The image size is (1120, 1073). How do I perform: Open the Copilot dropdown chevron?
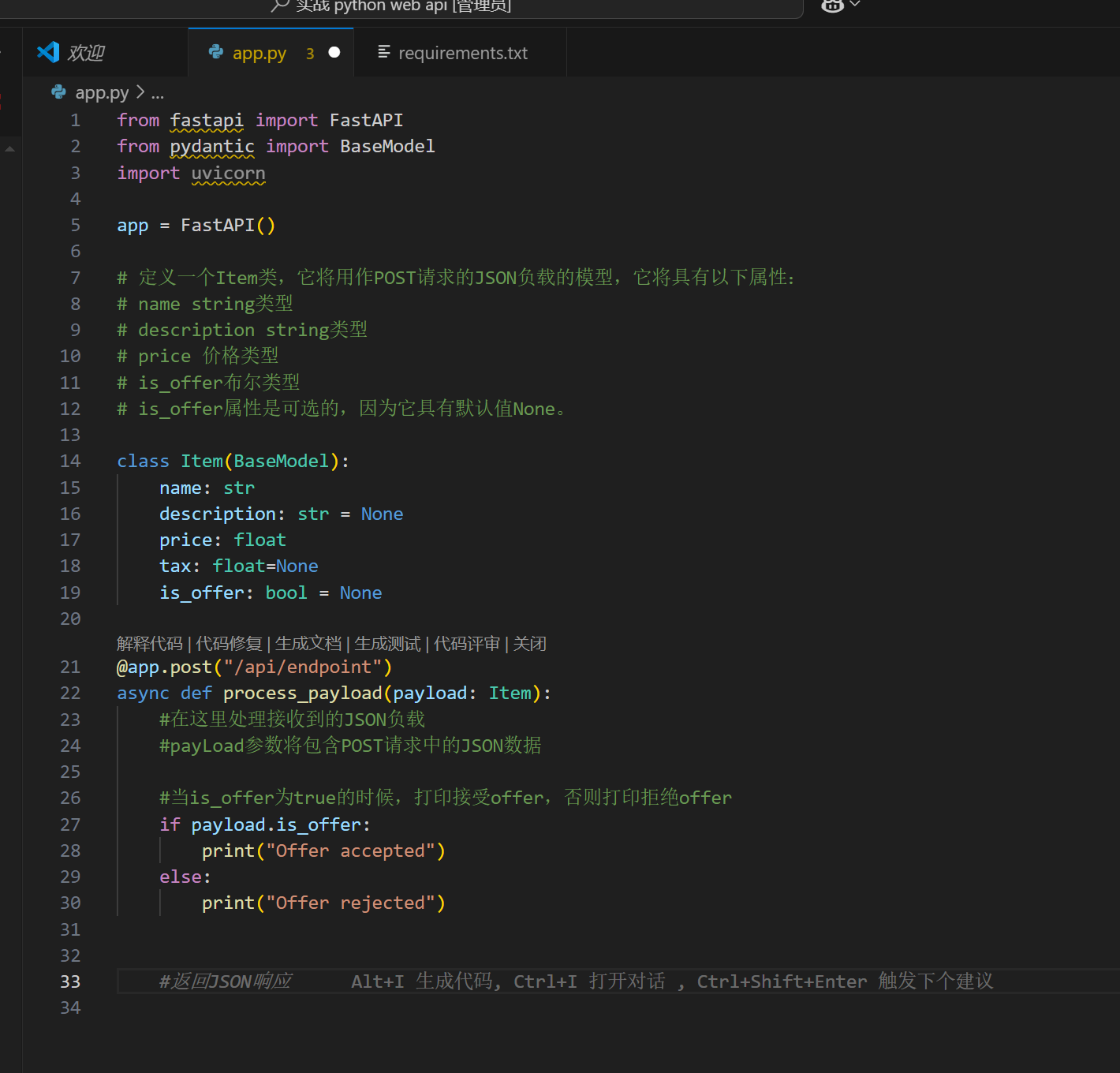[x=855, y=5]
